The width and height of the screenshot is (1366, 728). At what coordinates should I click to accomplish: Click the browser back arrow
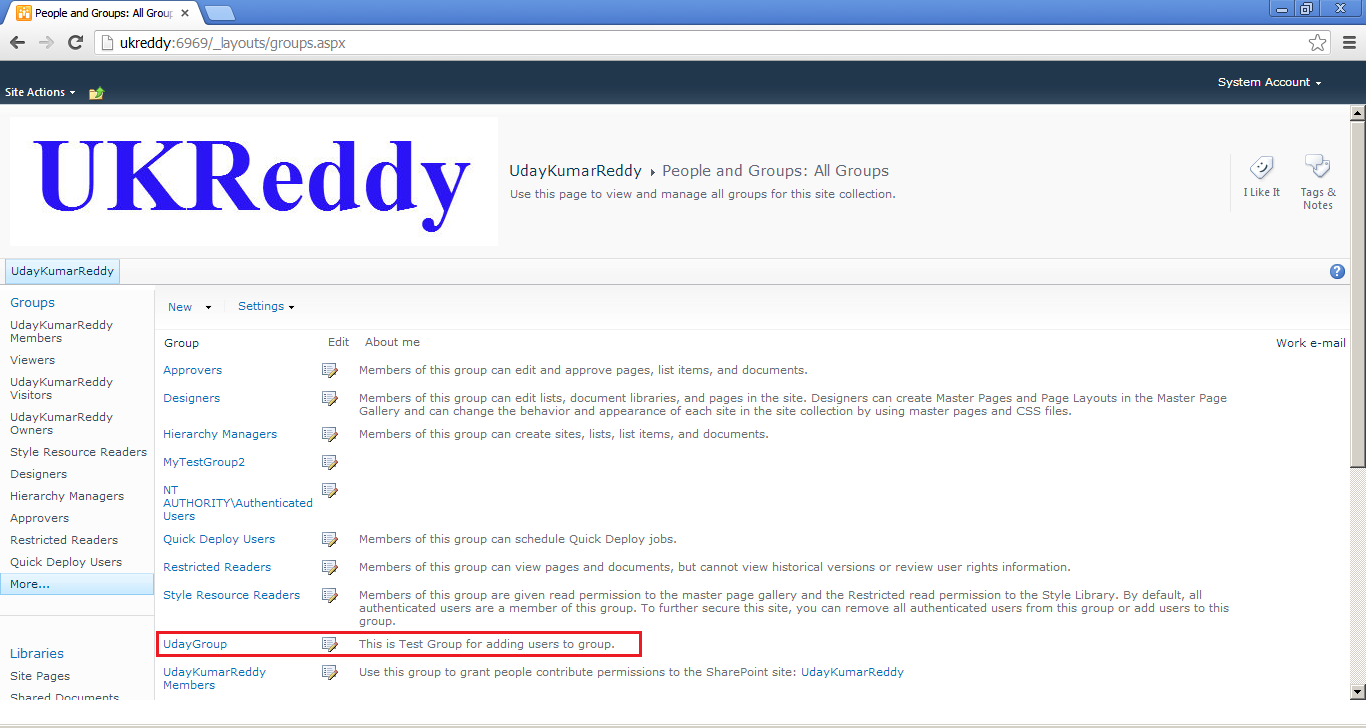point(17,43)
